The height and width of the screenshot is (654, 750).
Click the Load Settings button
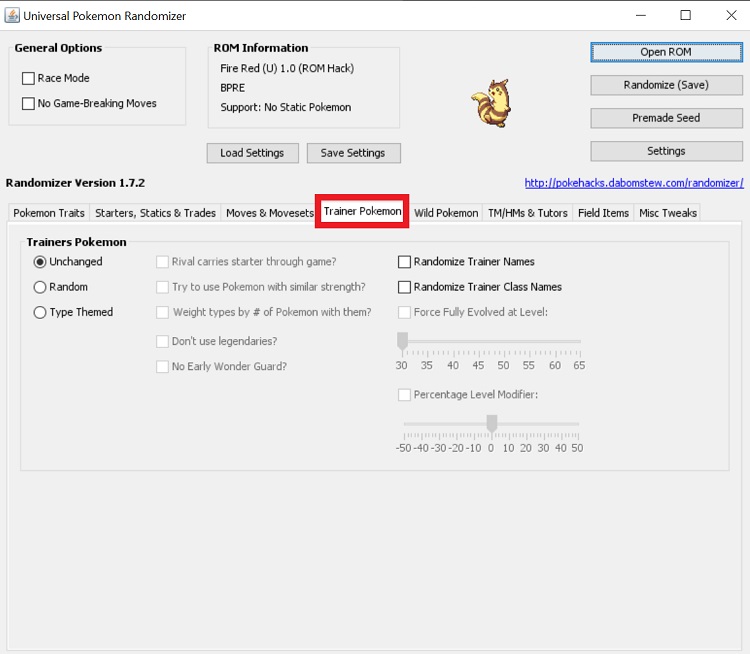click(253, 153)
